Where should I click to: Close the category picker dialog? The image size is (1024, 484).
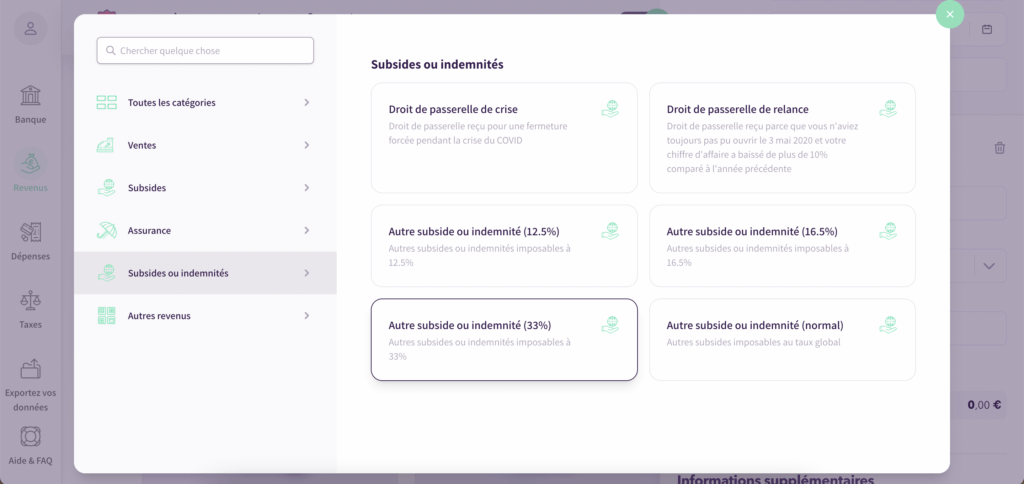(950, 14)
